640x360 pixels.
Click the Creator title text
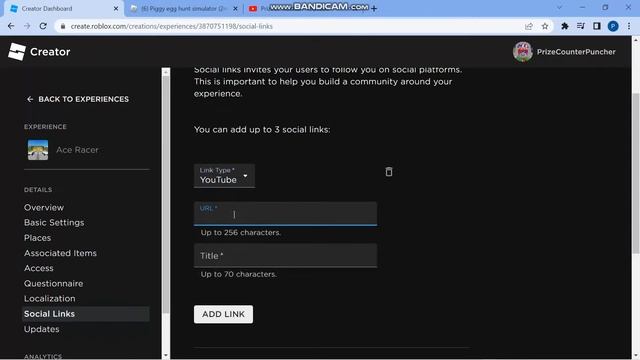[50, 52]
